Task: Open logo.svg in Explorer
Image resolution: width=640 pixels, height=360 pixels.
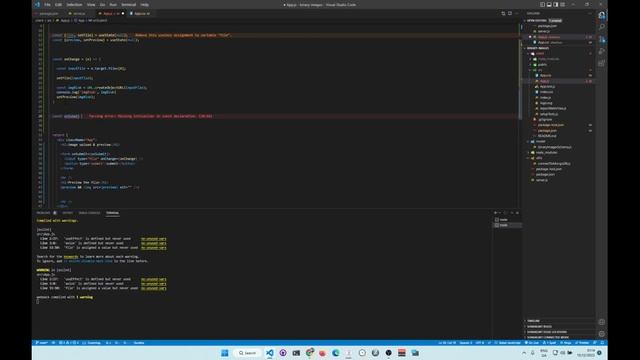Action: coord(546,103)
